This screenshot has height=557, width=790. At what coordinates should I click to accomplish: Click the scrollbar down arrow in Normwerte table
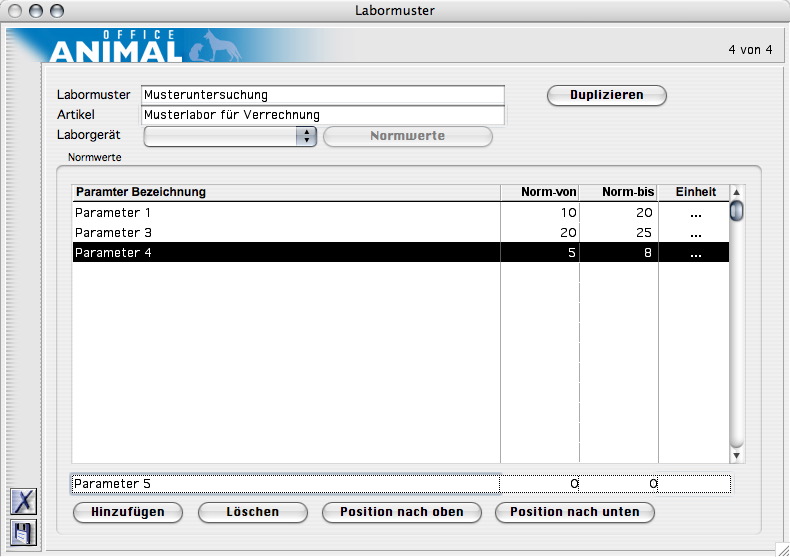click(x=737, y=455)
